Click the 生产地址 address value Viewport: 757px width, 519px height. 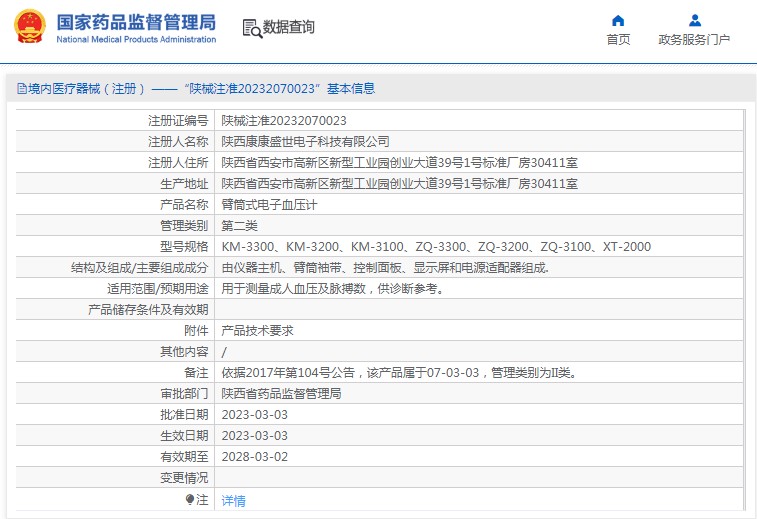[x=399, y=183]
